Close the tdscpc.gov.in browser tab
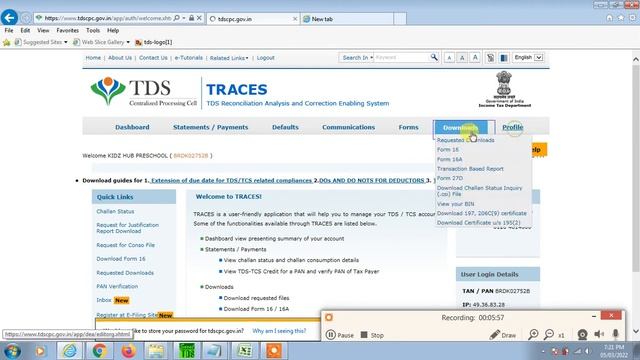 tap(295, 19)
